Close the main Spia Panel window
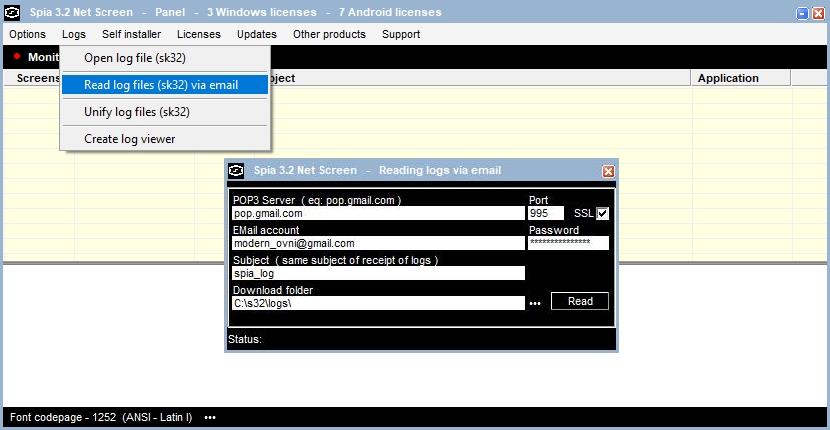The image size is (830, 430). click(818, 13)
